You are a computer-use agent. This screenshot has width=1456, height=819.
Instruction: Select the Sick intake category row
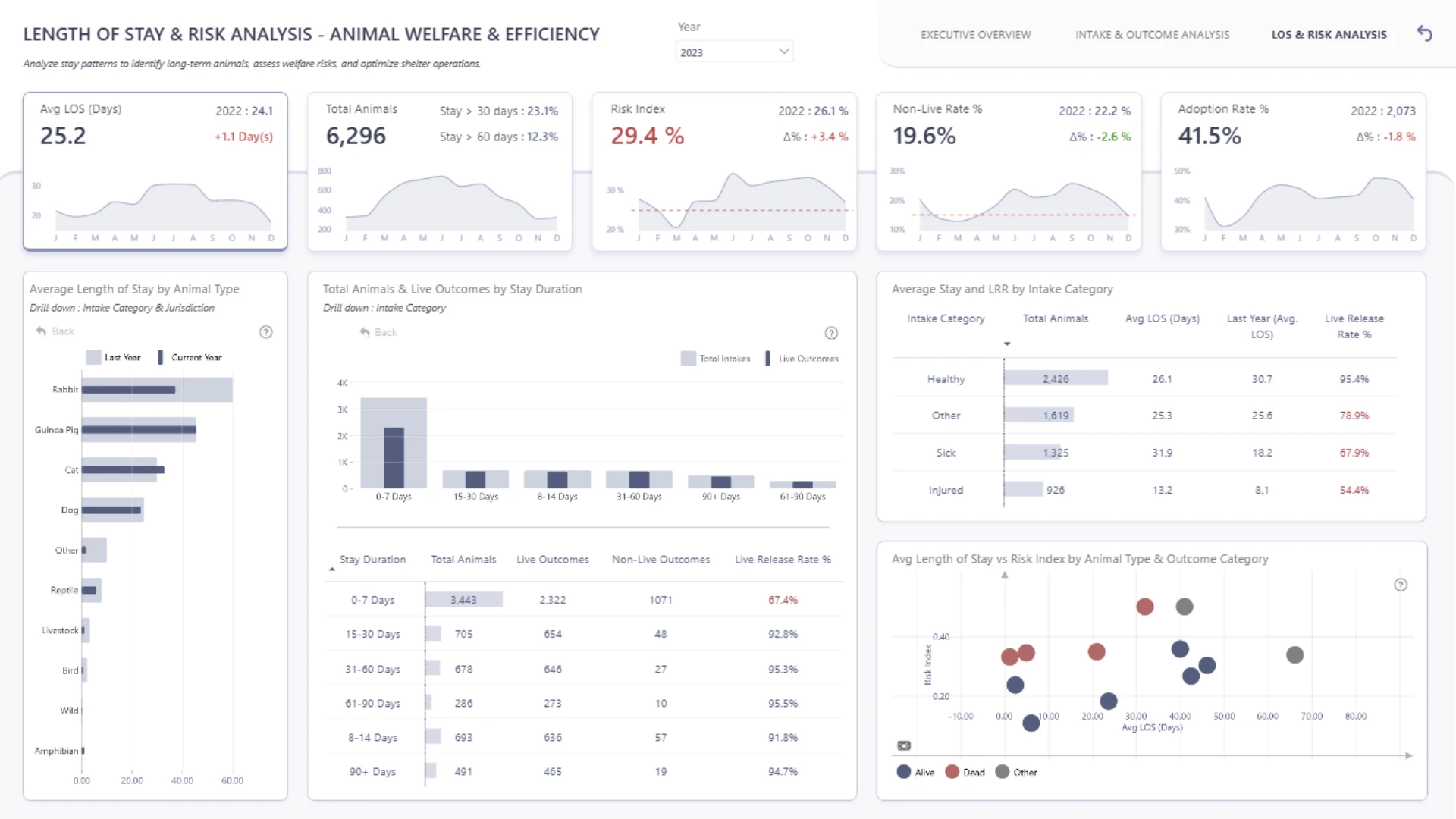point(1145,453)
